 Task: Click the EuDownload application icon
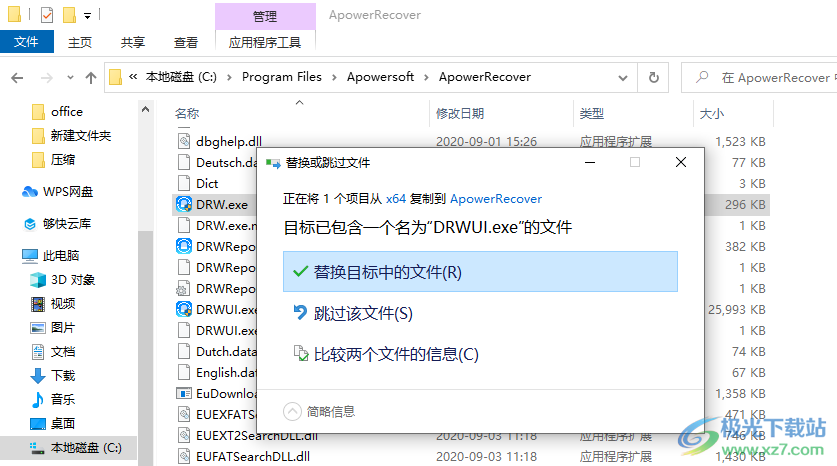(x=184, y=393)
